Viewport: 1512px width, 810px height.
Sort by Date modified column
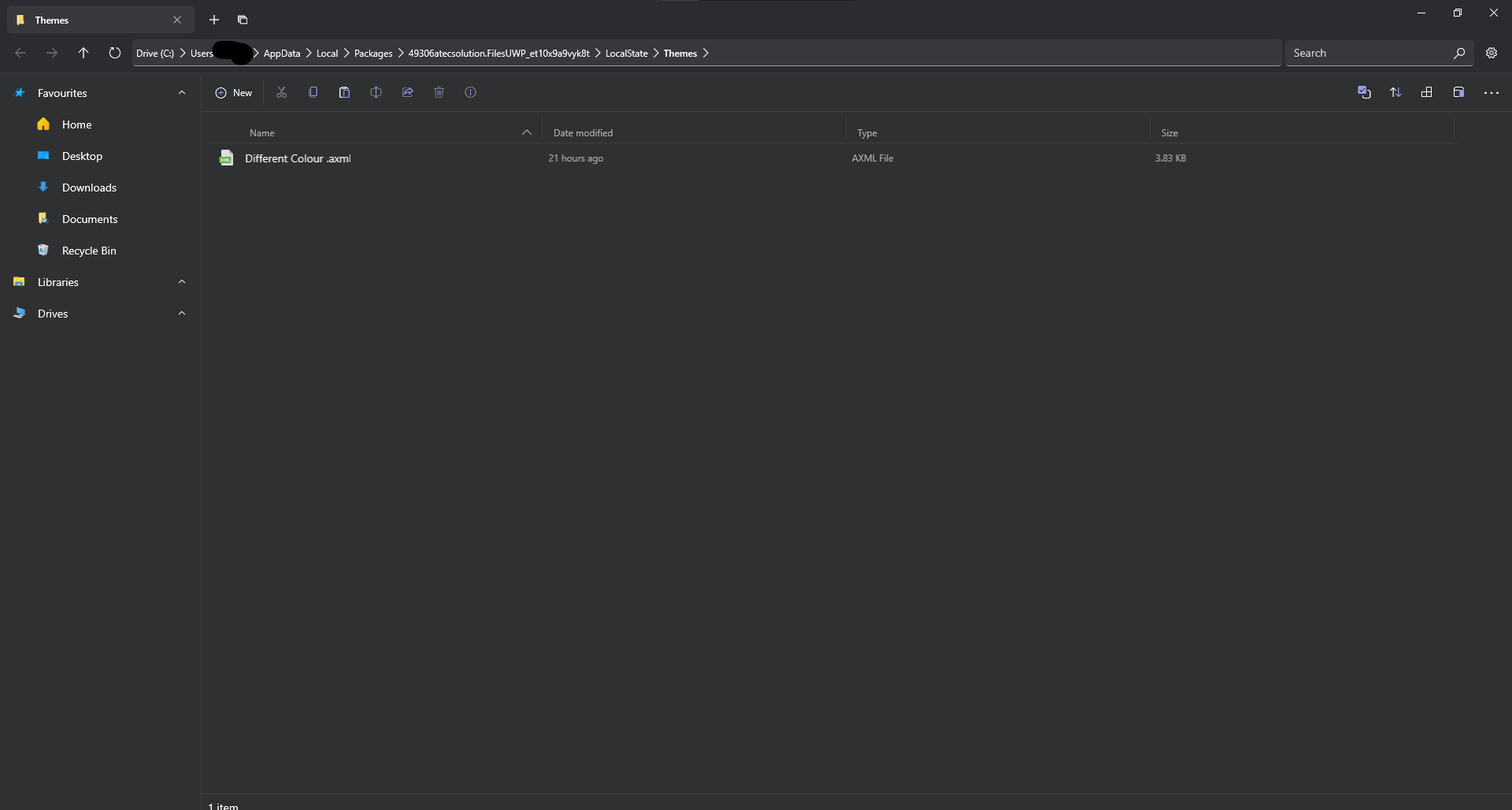[x=583, y=133]
